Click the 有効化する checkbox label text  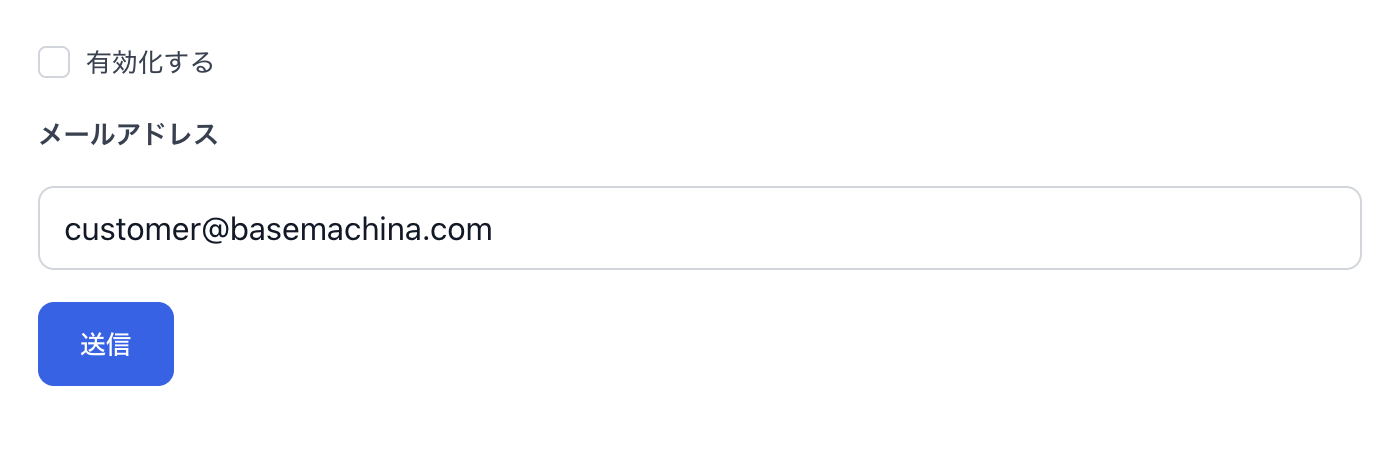150,63
